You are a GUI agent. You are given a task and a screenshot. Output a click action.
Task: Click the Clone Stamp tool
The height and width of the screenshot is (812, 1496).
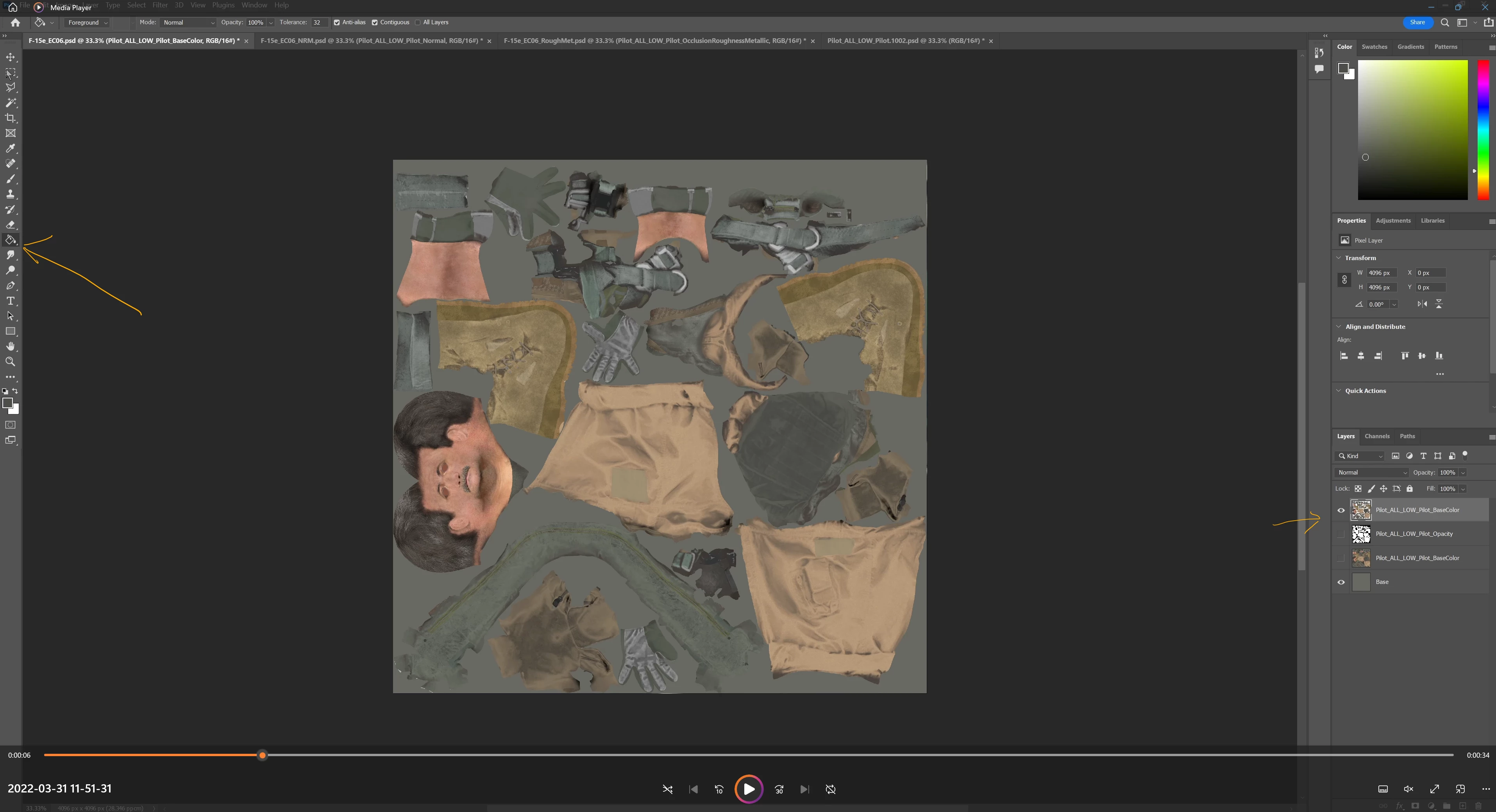pyautogui.click(x=11, y=194)
